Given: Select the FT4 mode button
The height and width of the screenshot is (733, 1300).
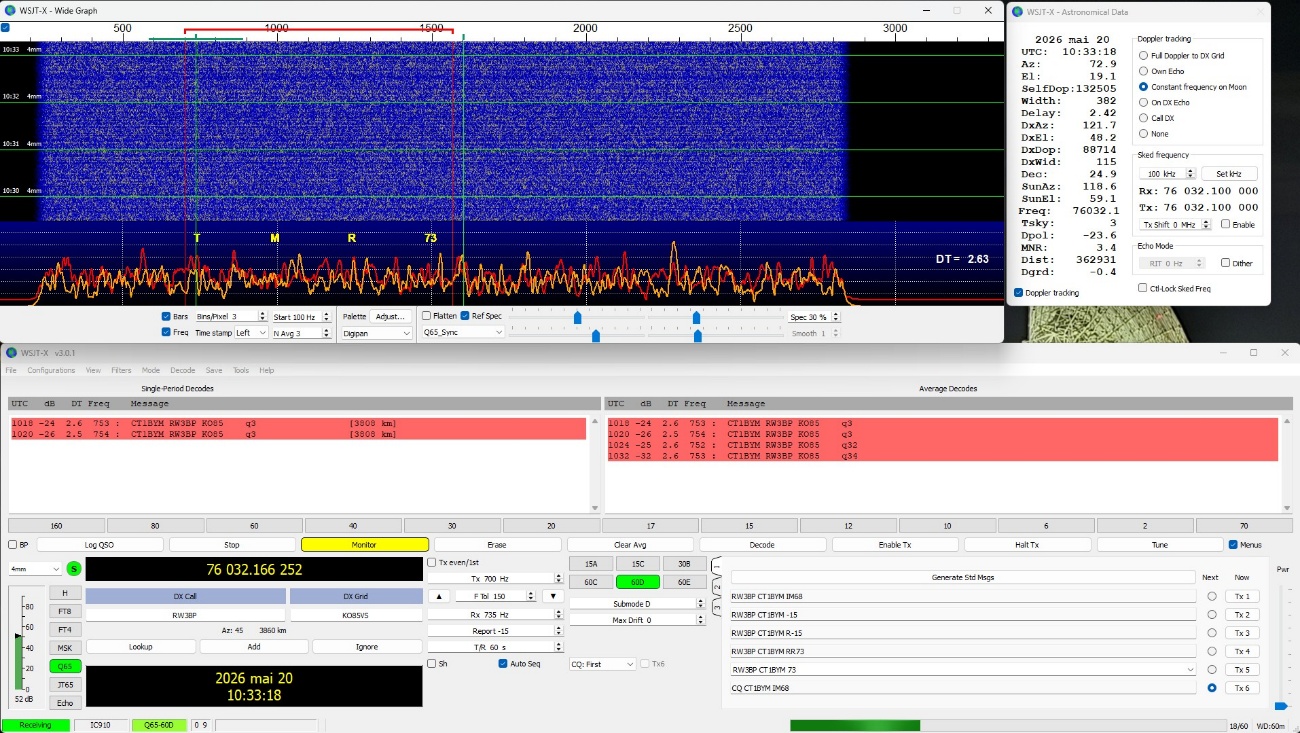Looking at the screenshot, I should 65,630.
